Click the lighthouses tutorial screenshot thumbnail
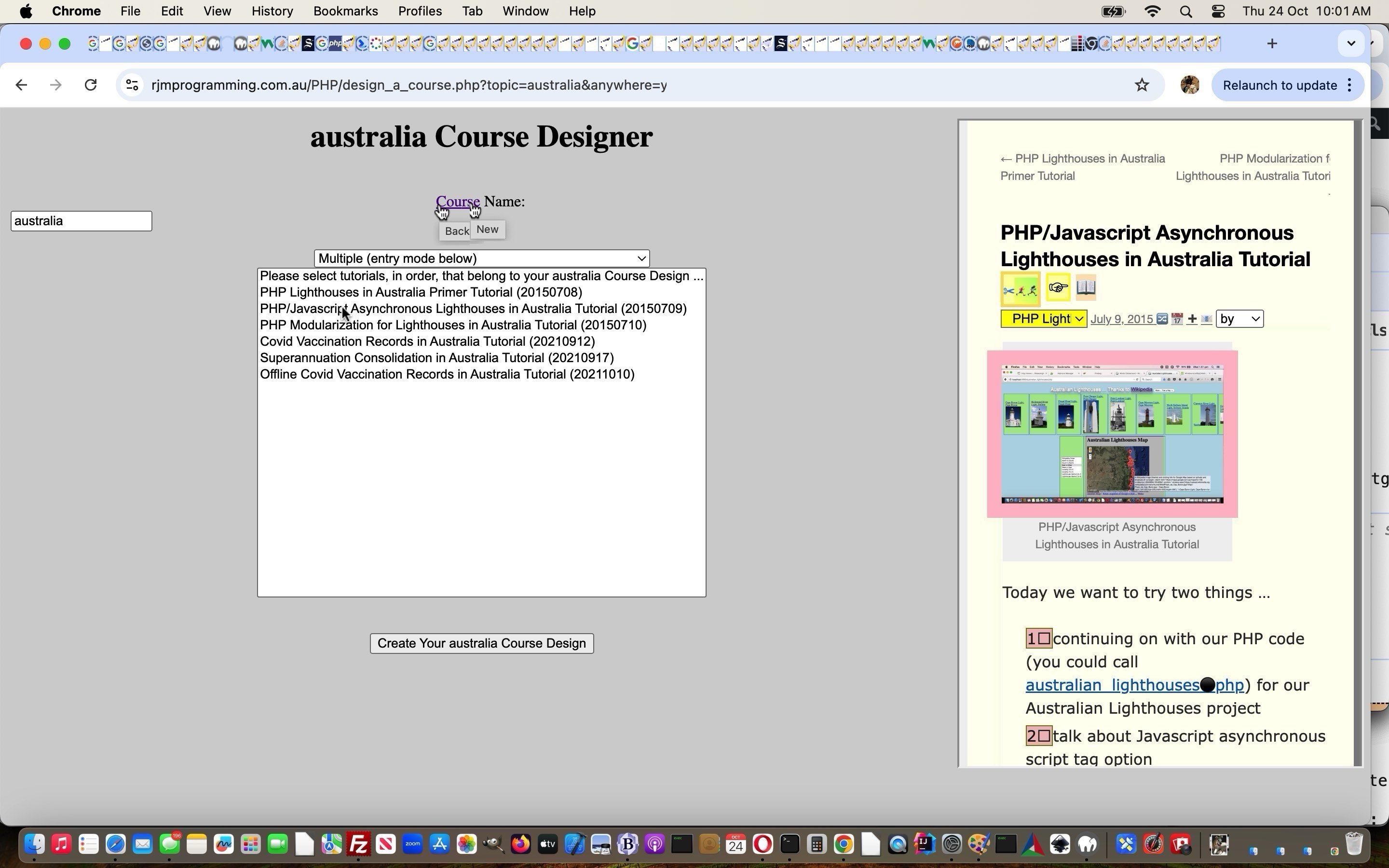 click(1112, 434)
